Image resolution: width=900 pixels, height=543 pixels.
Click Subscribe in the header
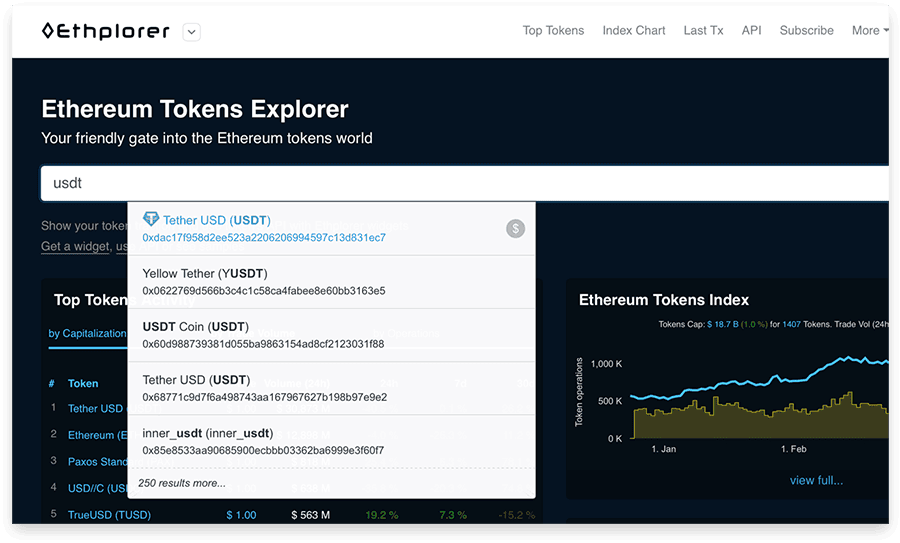806,30
